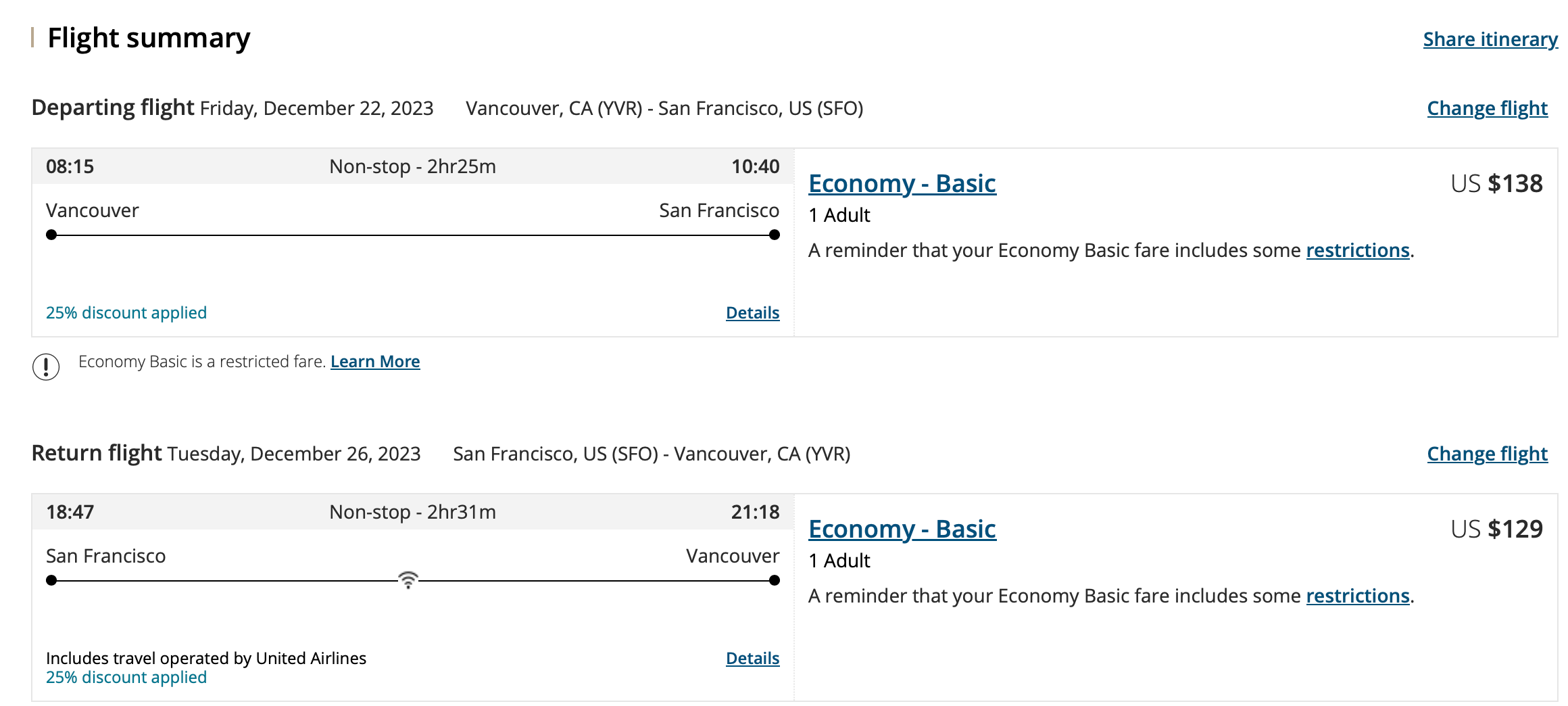Click the US $129 return fare price
The width and height of the screenshot is (1568, 706).
click(1496, 529)
